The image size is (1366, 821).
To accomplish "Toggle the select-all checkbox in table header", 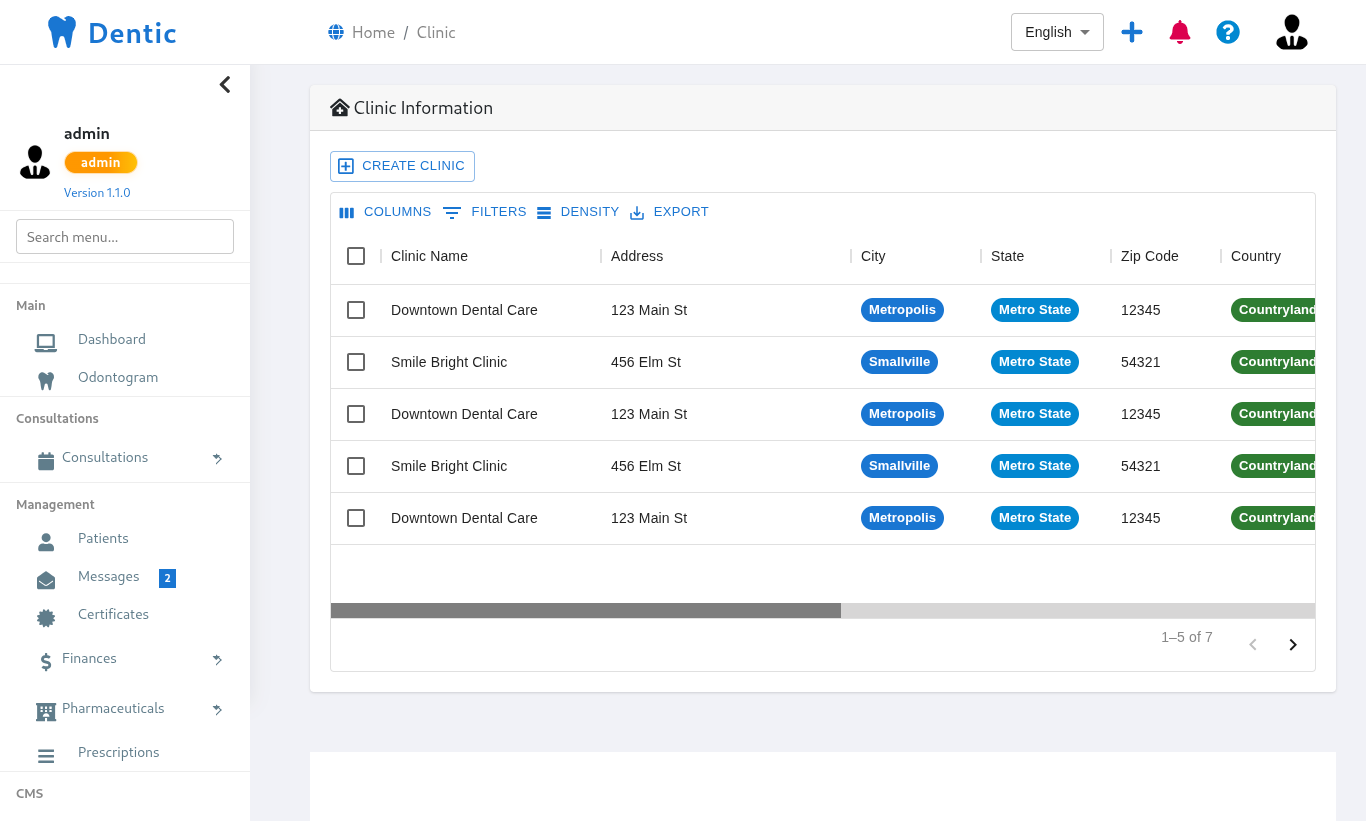I will [356, 256].
